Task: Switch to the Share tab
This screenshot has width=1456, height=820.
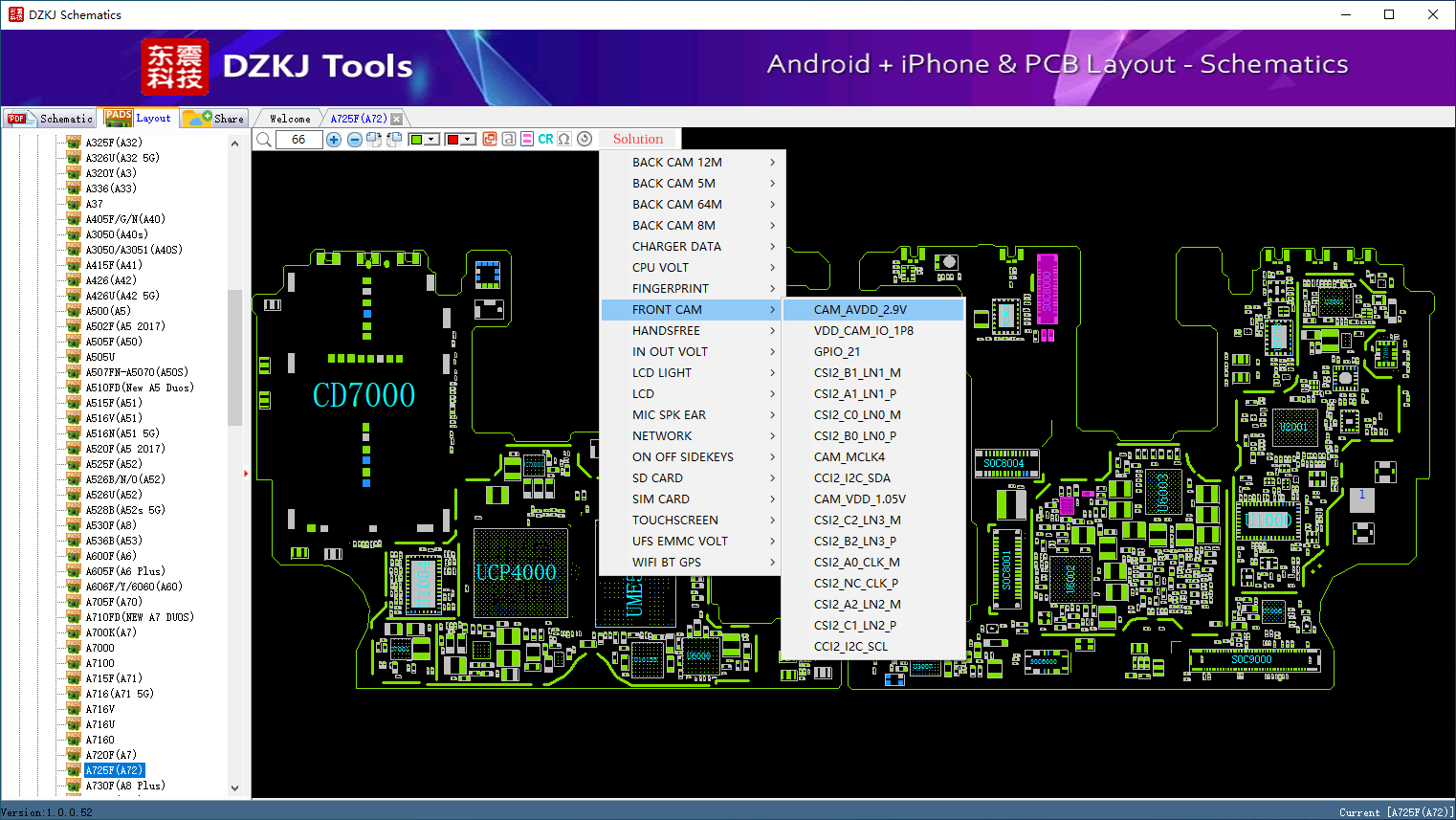Action: [214, 119]
